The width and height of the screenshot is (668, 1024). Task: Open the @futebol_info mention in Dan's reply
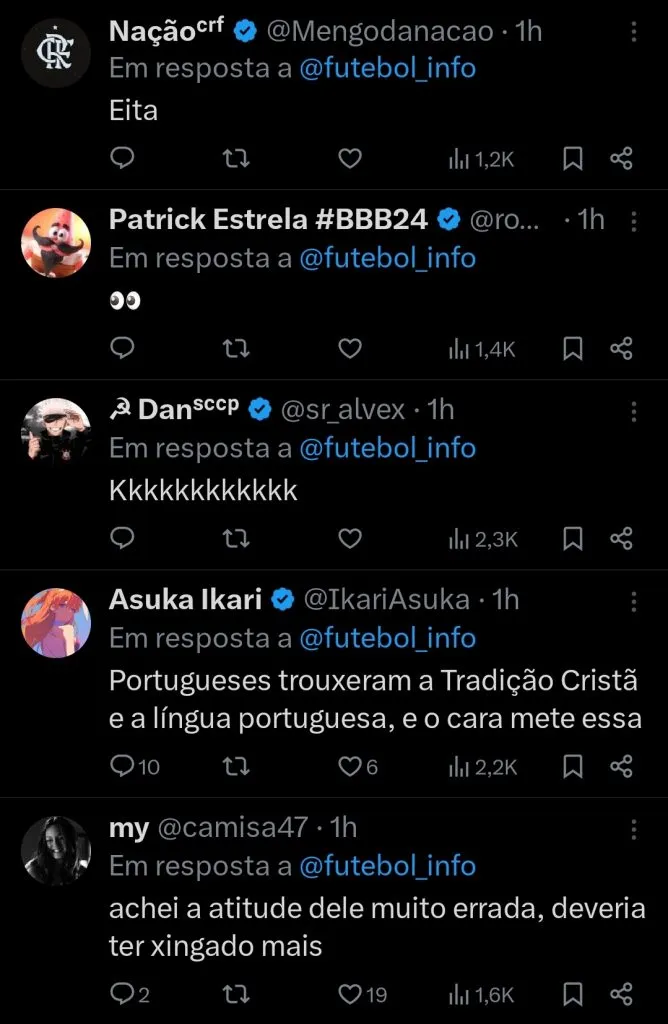coord(387,448)
